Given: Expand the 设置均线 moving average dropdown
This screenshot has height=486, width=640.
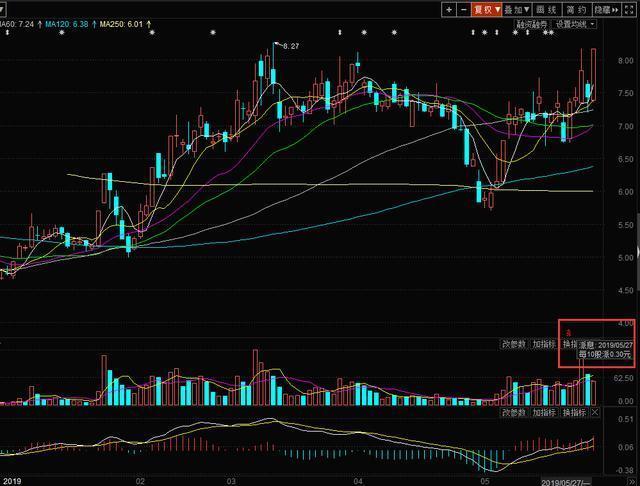Looking at the screenshot, I should [576, 24].
